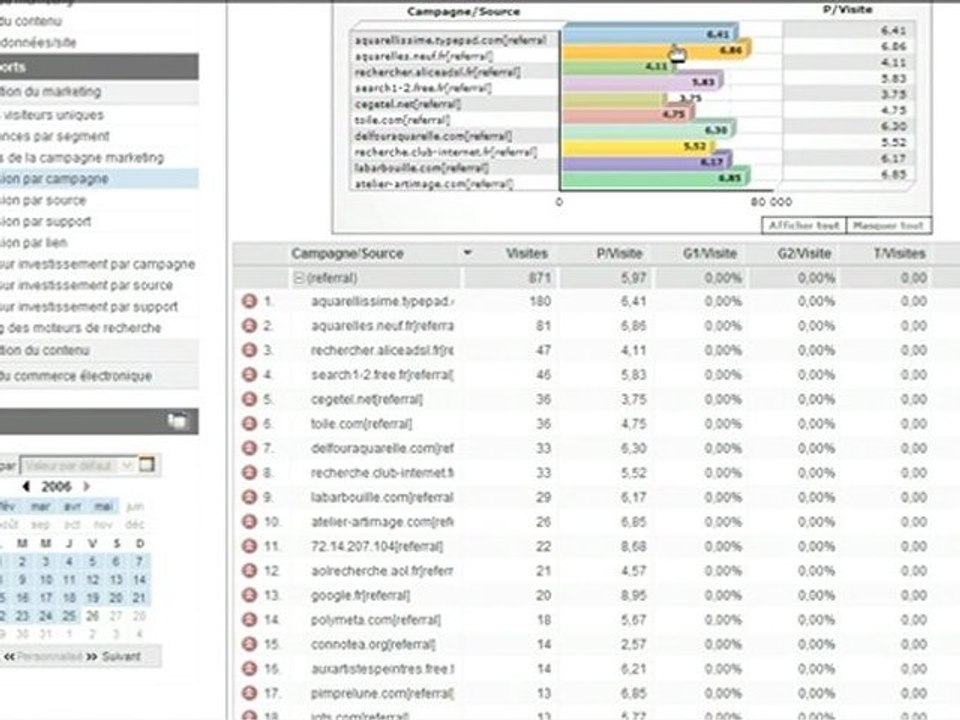Select the month avr in the calendar
Screen dimensions: 960x720
(73, 506)
